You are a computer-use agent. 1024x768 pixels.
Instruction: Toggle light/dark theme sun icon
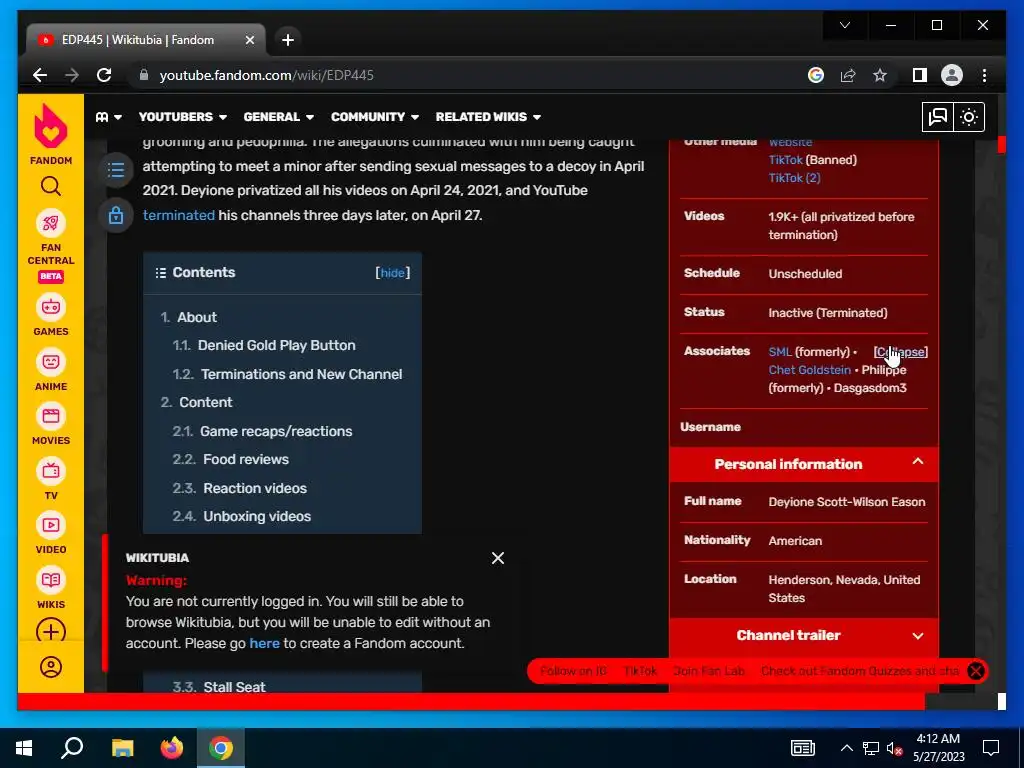tap(969, 117)
